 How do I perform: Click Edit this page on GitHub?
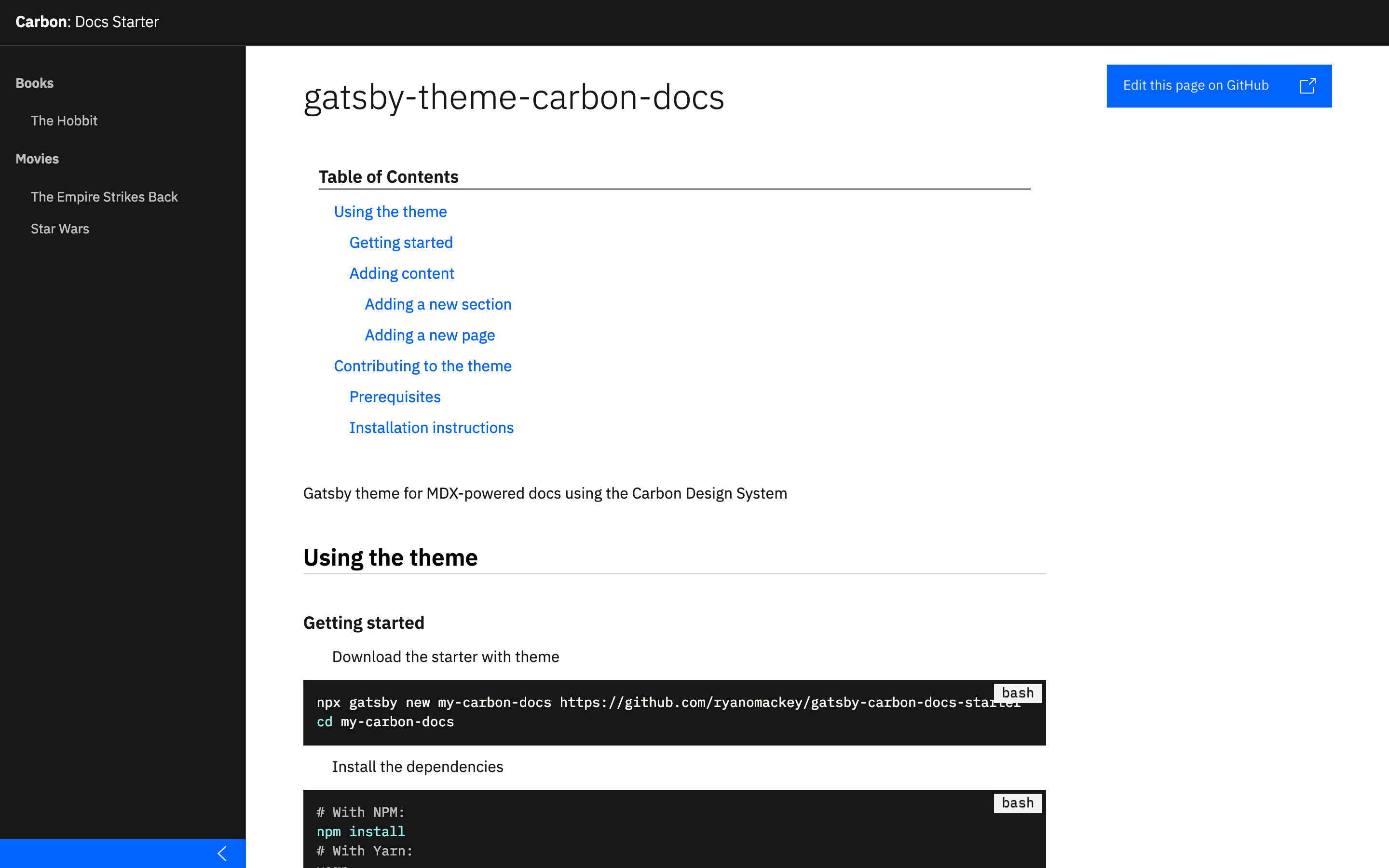1196,85
